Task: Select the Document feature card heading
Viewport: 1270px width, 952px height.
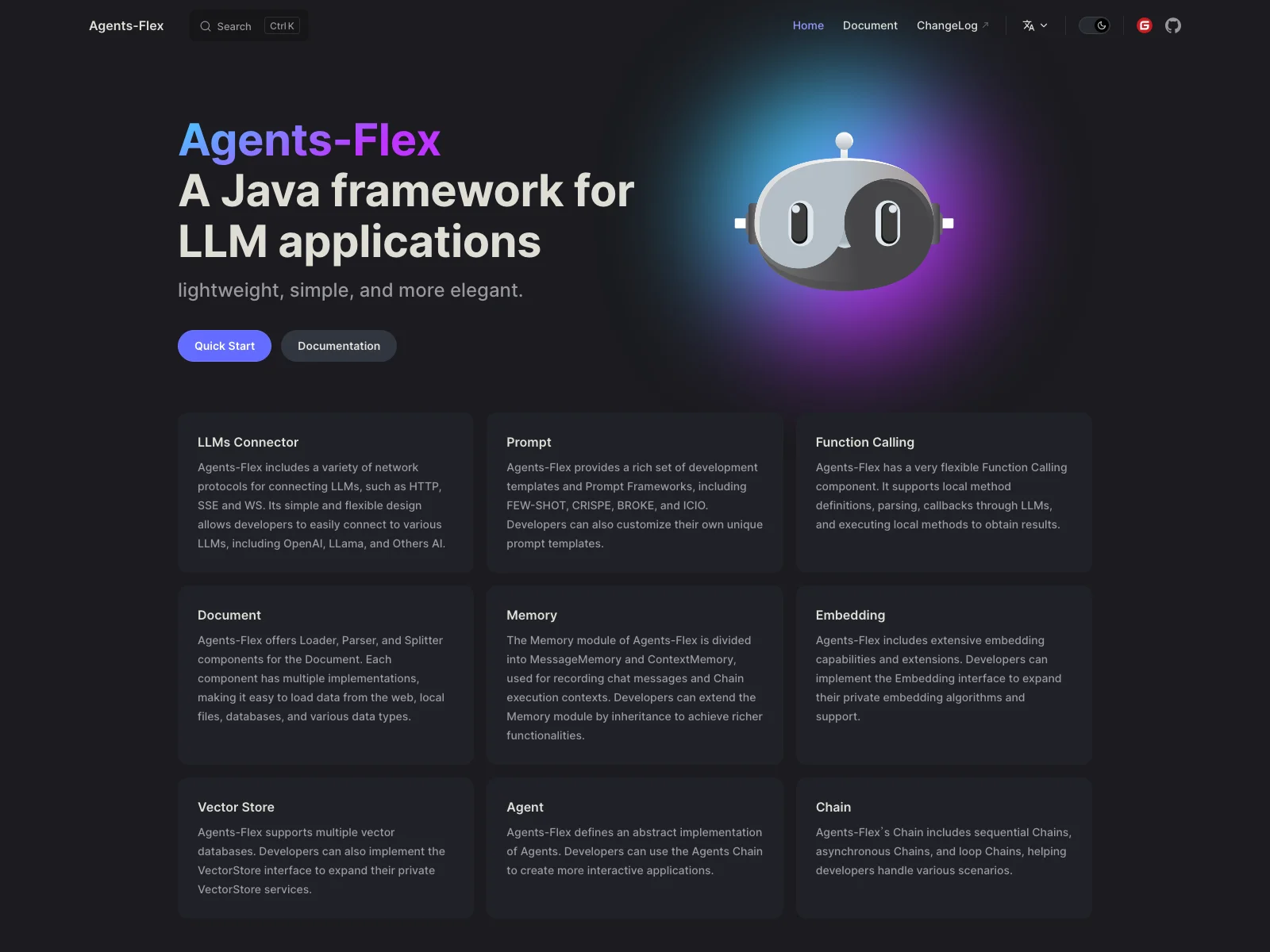Action: tap(229, 615)
